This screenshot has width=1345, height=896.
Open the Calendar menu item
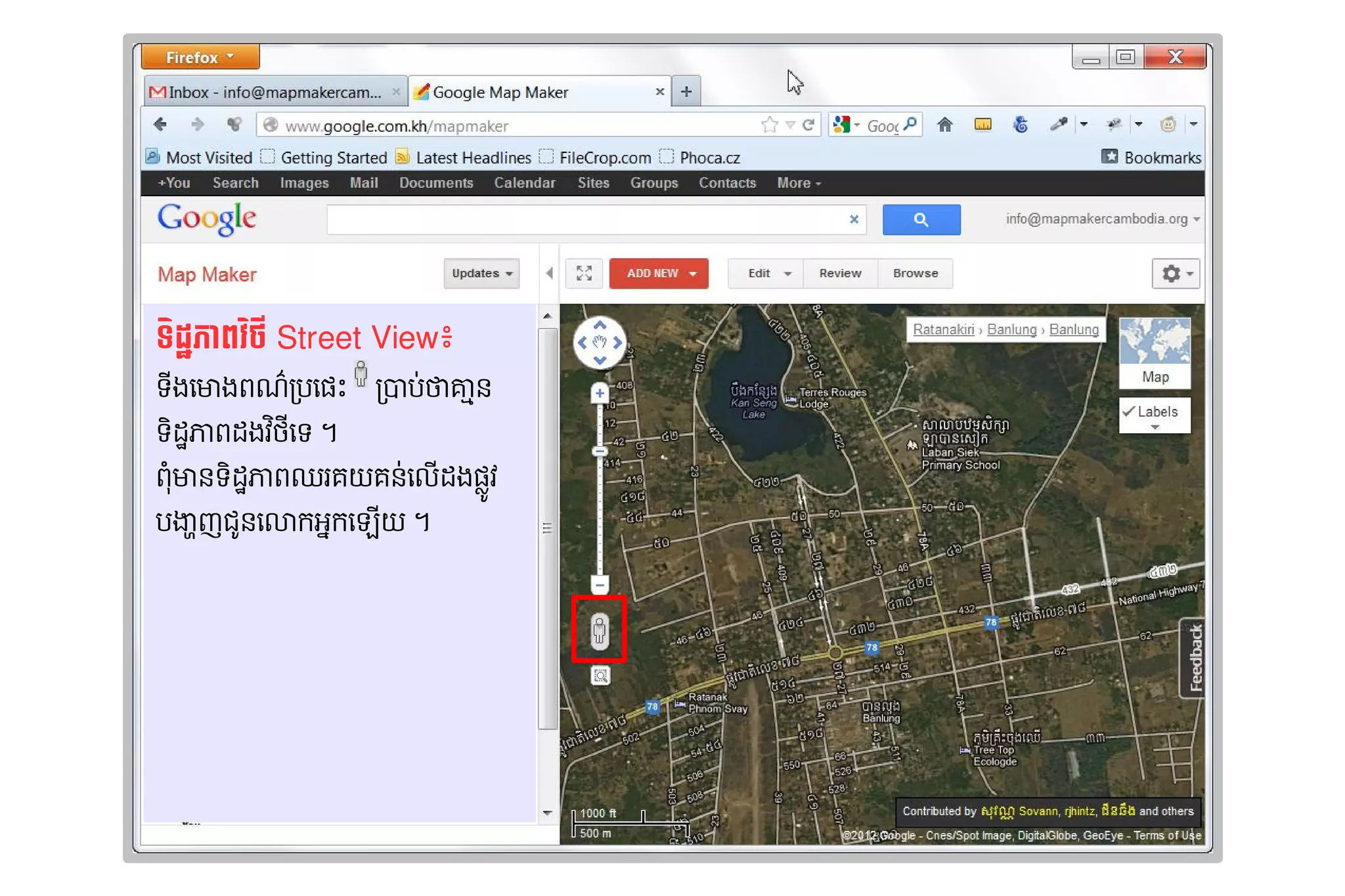tap(524, 183)
